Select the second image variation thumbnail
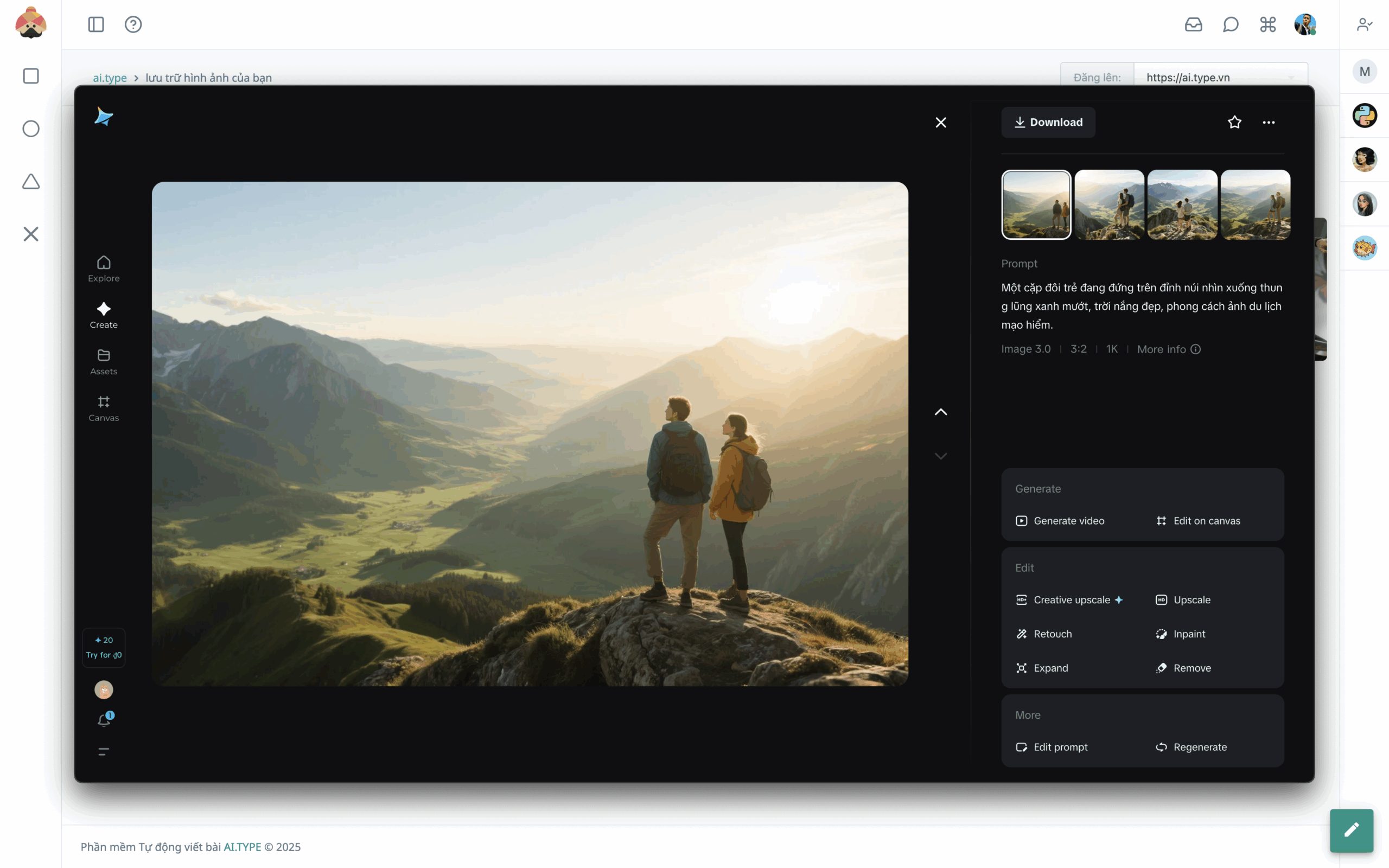The height and width of the screenshot is (868, 1389). (x=1109, y=205)
